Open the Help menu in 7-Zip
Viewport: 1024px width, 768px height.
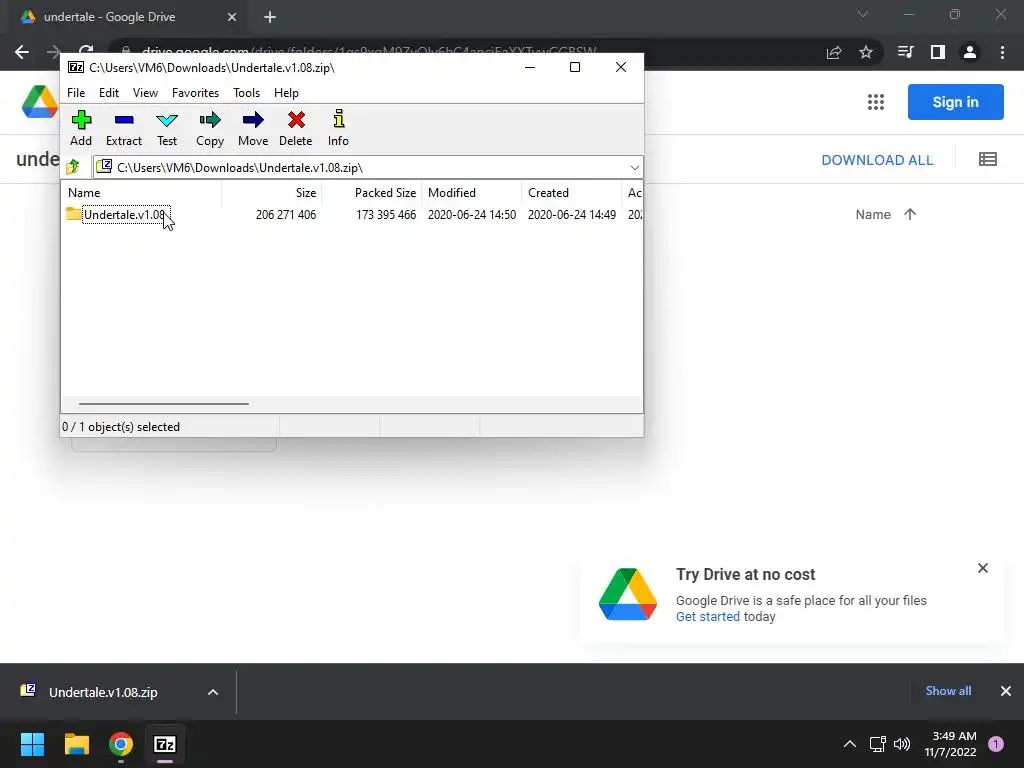(x=286, y=93)
